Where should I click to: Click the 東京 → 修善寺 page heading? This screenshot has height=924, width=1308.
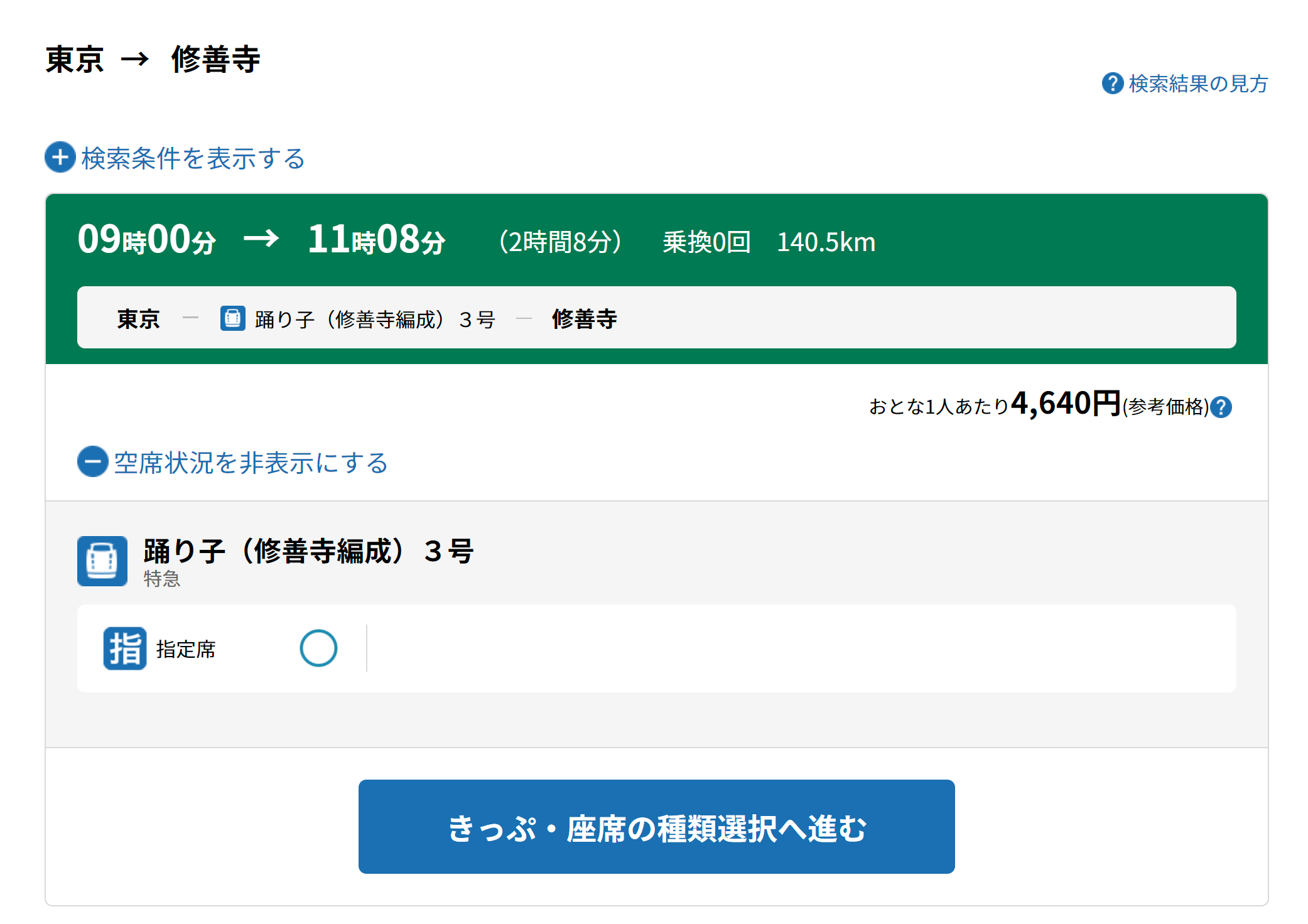(153, 60)
